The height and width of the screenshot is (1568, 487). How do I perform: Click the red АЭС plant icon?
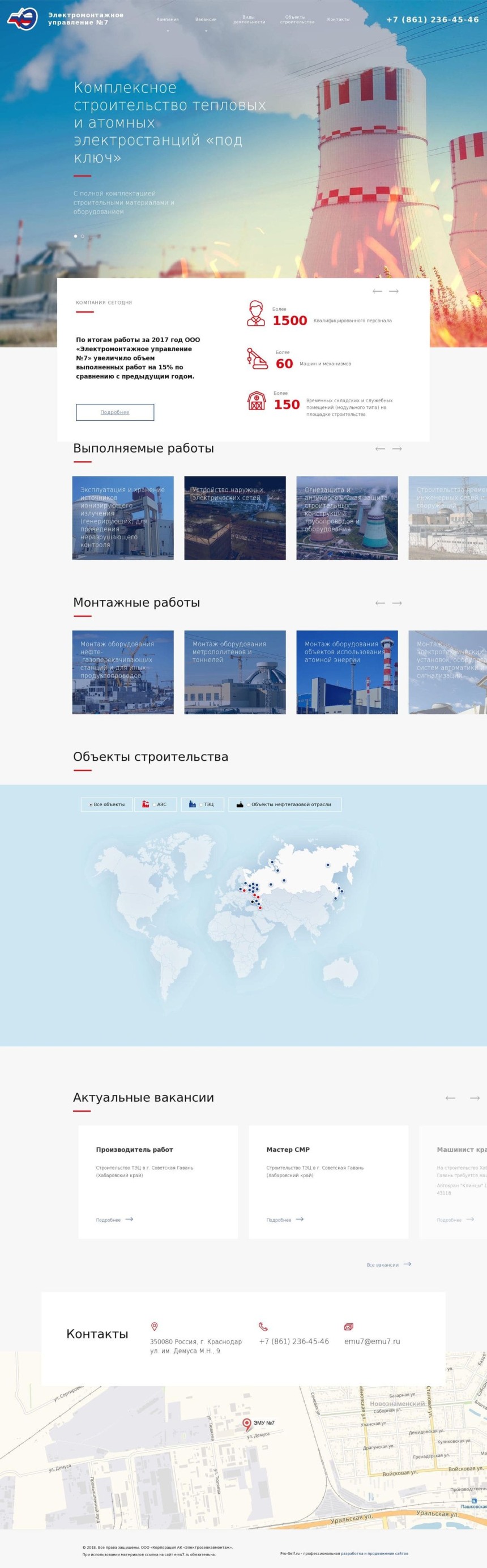[x=146, y=804]
